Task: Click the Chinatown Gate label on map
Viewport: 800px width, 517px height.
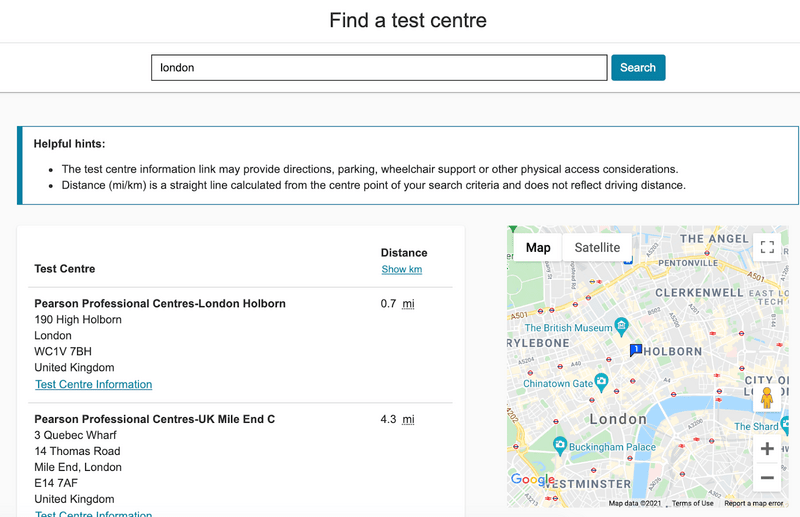Action: [558, 383]
